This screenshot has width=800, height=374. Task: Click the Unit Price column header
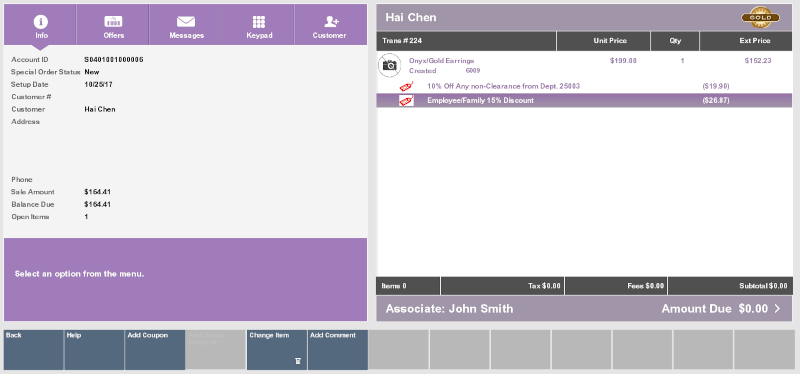click(x=604, y=41)
